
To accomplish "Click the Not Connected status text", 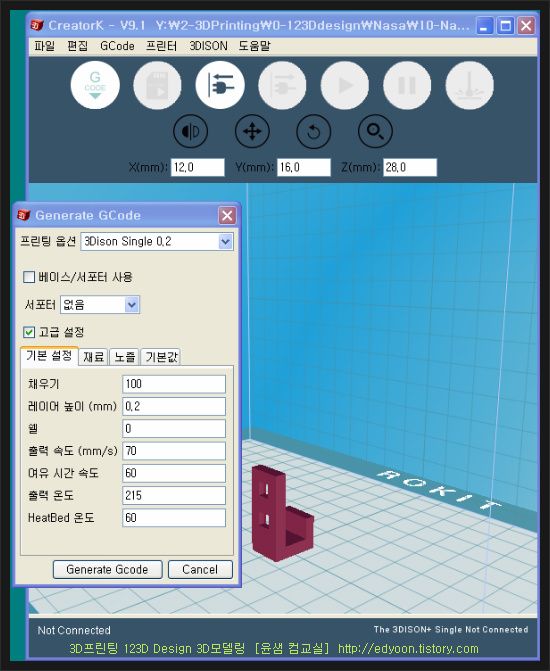I will [74, 630].
